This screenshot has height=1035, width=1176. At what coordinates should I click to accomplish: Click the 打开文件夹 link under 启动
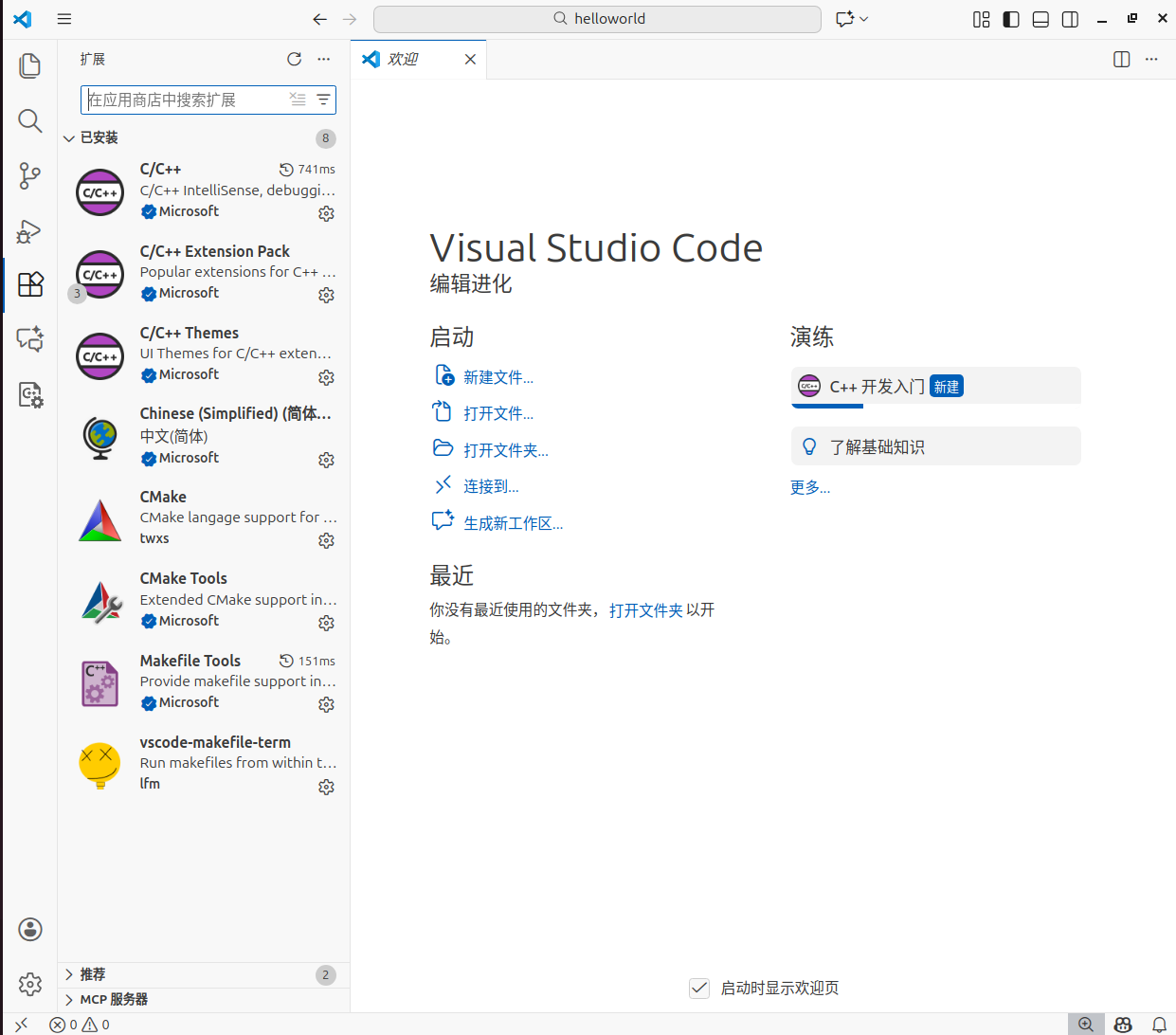click(506, 450)
